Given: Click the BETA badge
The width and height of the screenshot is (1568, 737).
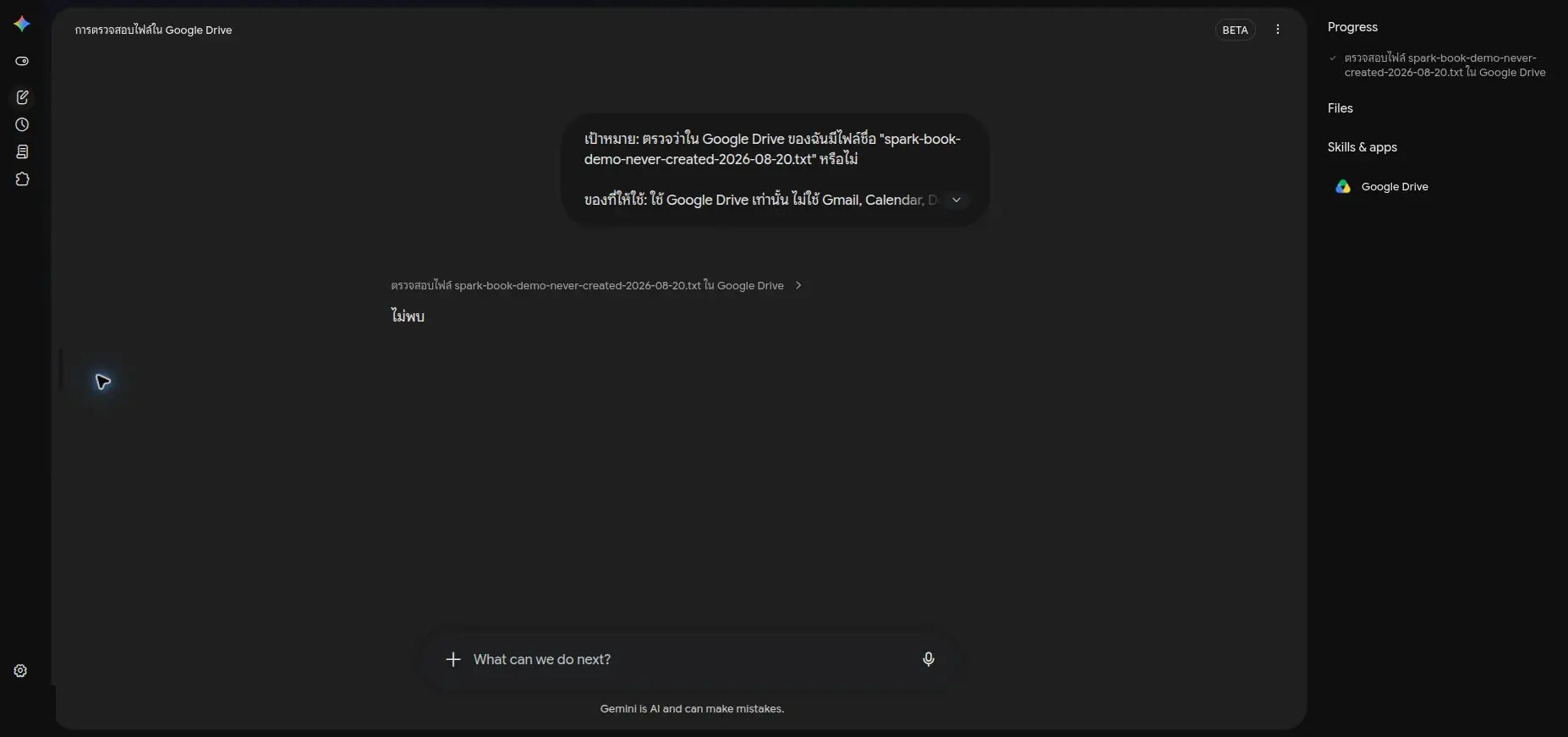Looking at the screenshot, I should [x=1235, y=30].
